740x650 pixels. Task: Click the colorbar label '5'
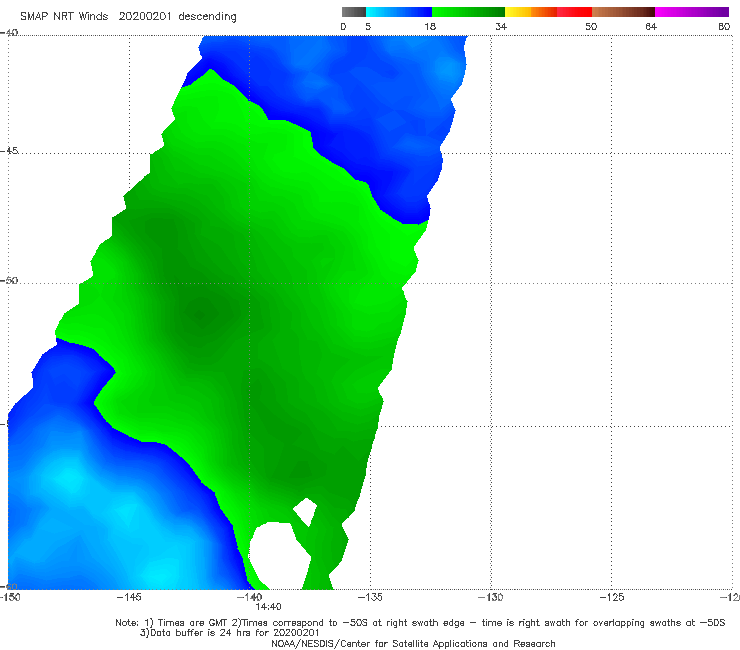[368, 27]
